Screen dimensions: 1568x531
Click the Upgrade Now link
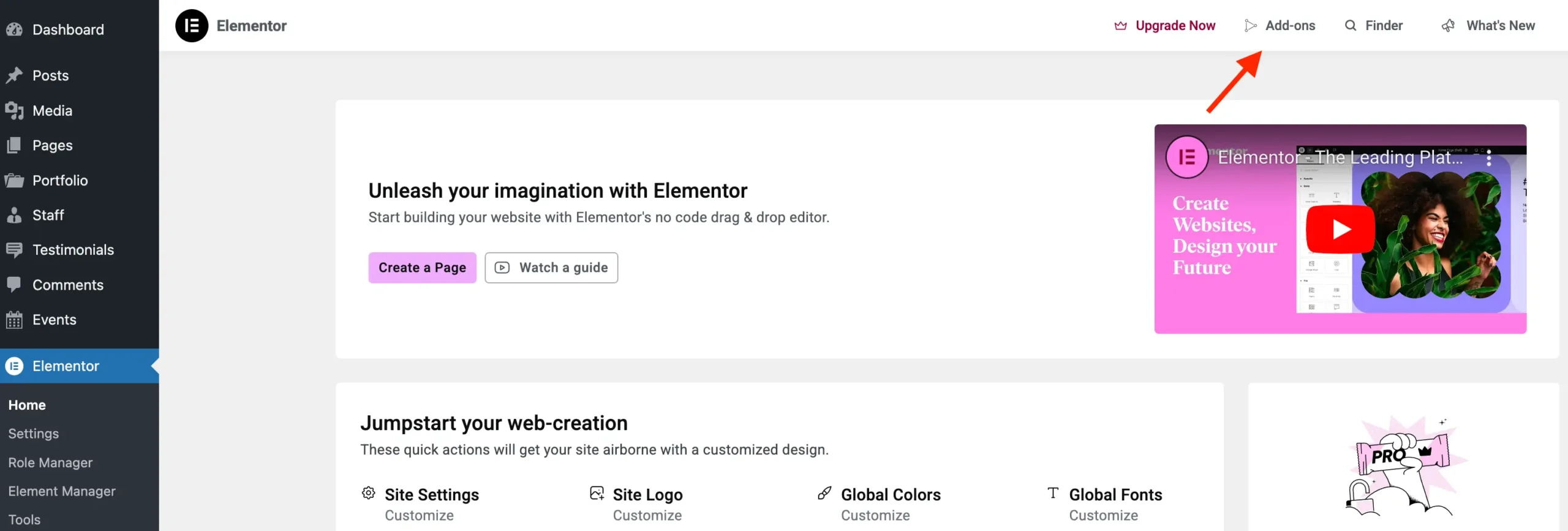coord(1164,26)
